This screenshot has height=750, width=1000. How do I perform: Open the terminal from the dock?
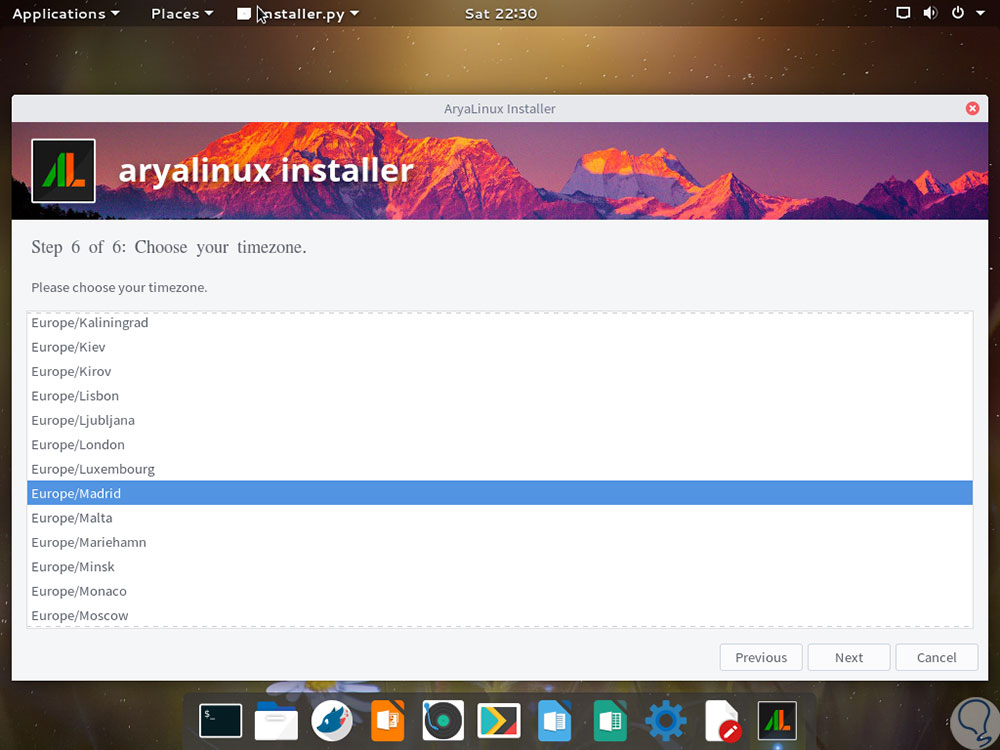[x=220, y=720]
